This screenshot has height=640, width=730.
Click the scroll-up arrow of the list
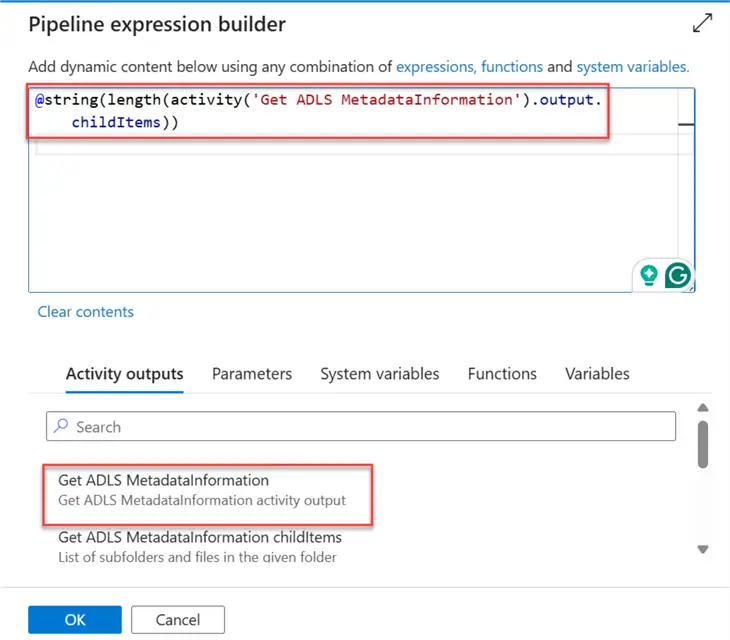(703, 408)
